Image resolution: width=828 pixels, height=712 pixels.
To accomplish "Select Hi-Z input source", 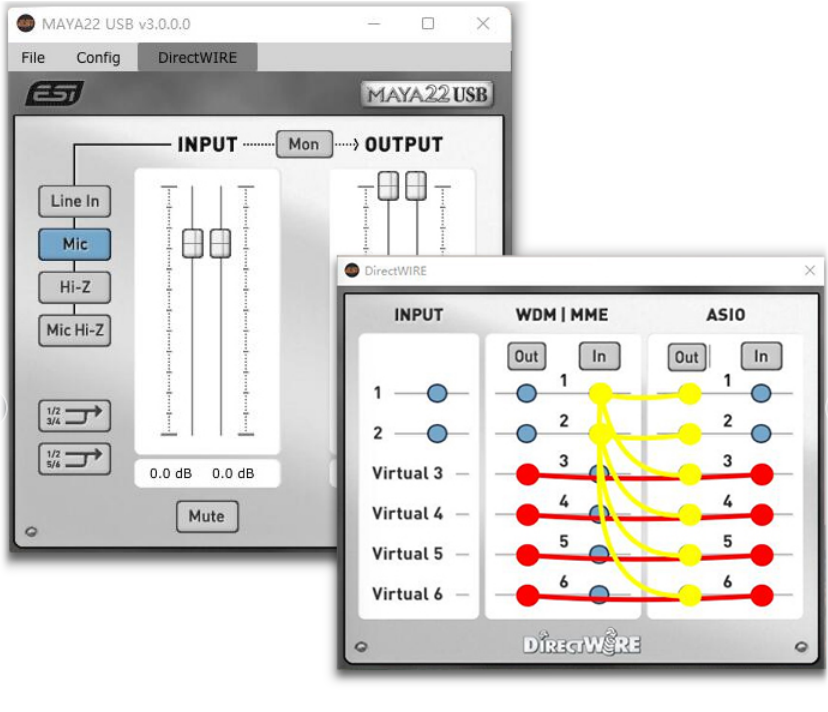I will tap(75, 287).
